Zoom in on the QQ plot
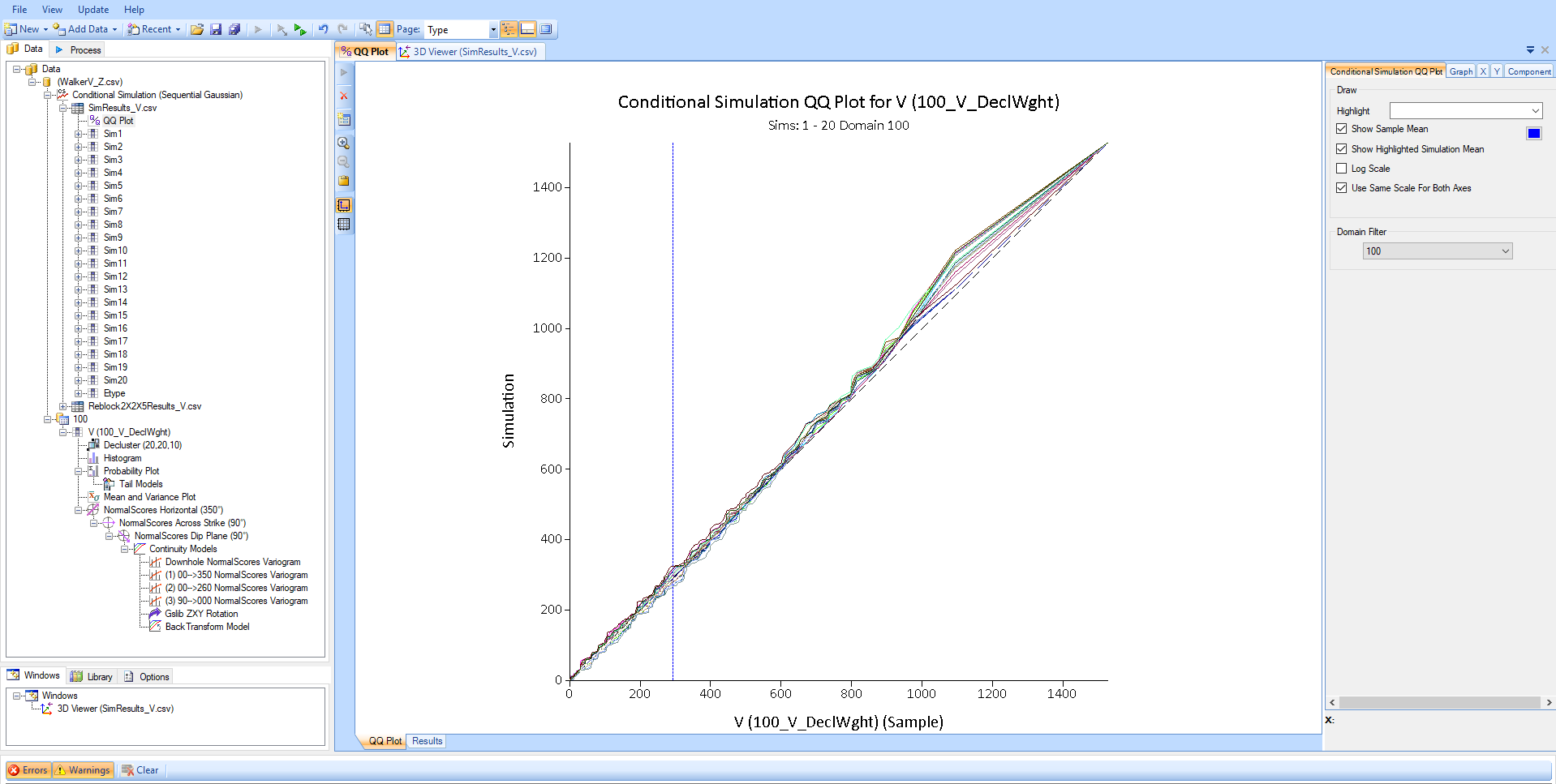Image resolution: width=1556 pixels, height=784 pixels. coord(344,143)
